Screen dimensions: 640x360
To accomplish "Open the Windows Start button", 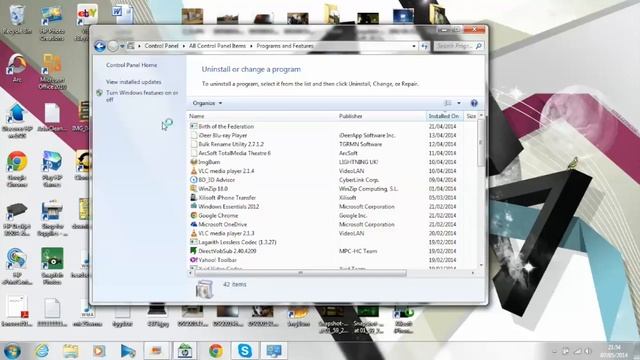I will pos(12,351).
